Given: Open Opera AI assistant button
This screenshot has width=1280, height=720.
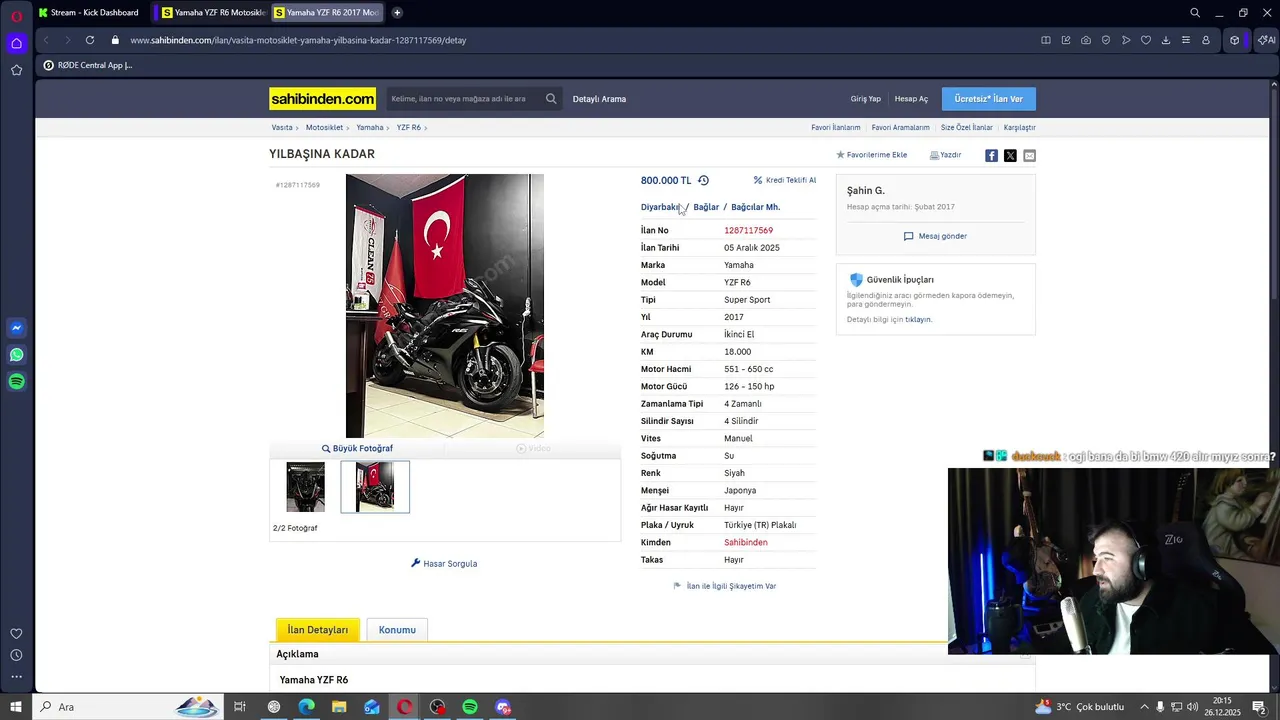Looking at the screenshot, I should 1266,40.
